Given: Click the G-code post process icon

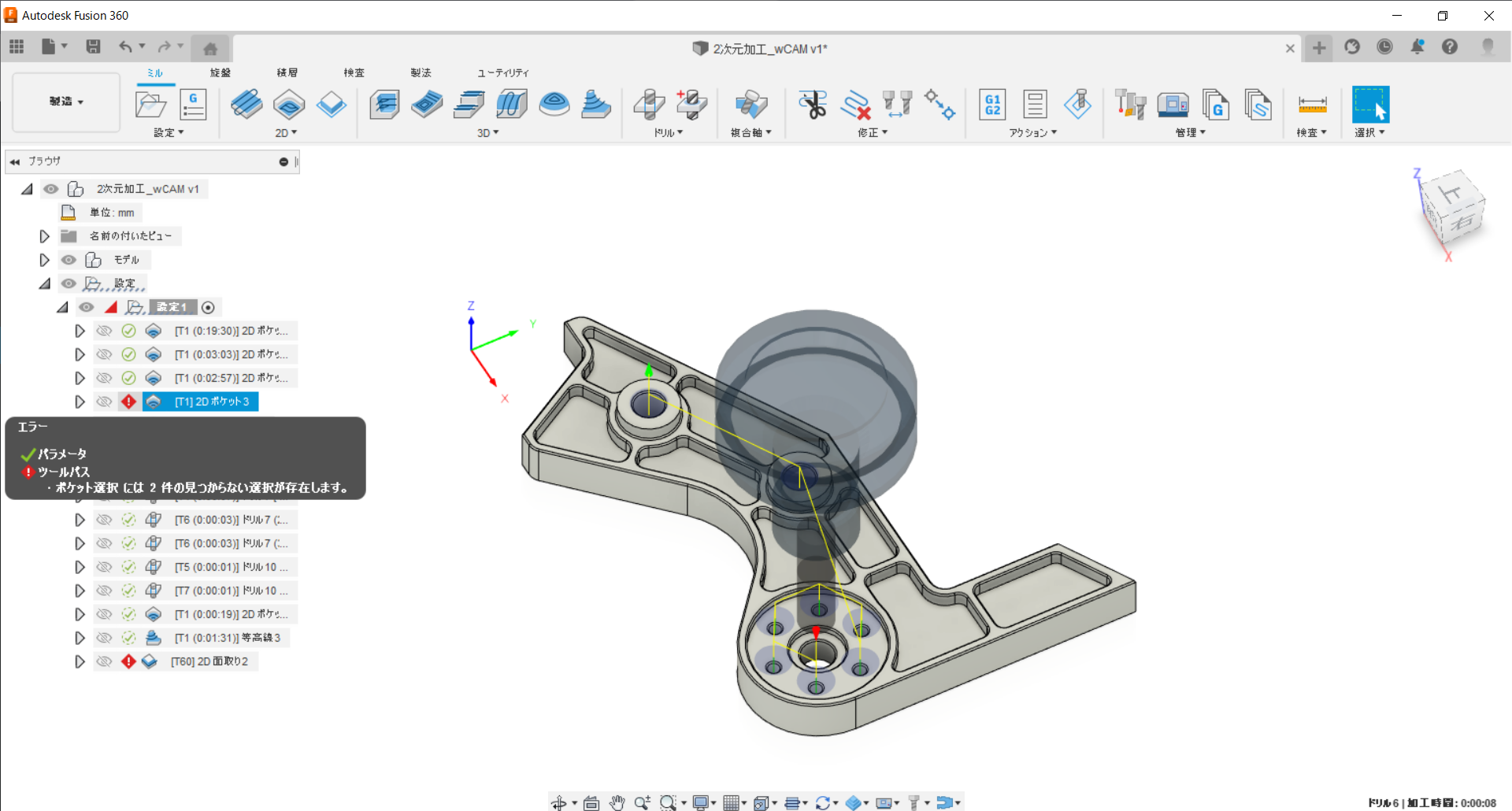Looking at the screenshot, I should click(992, 104).
